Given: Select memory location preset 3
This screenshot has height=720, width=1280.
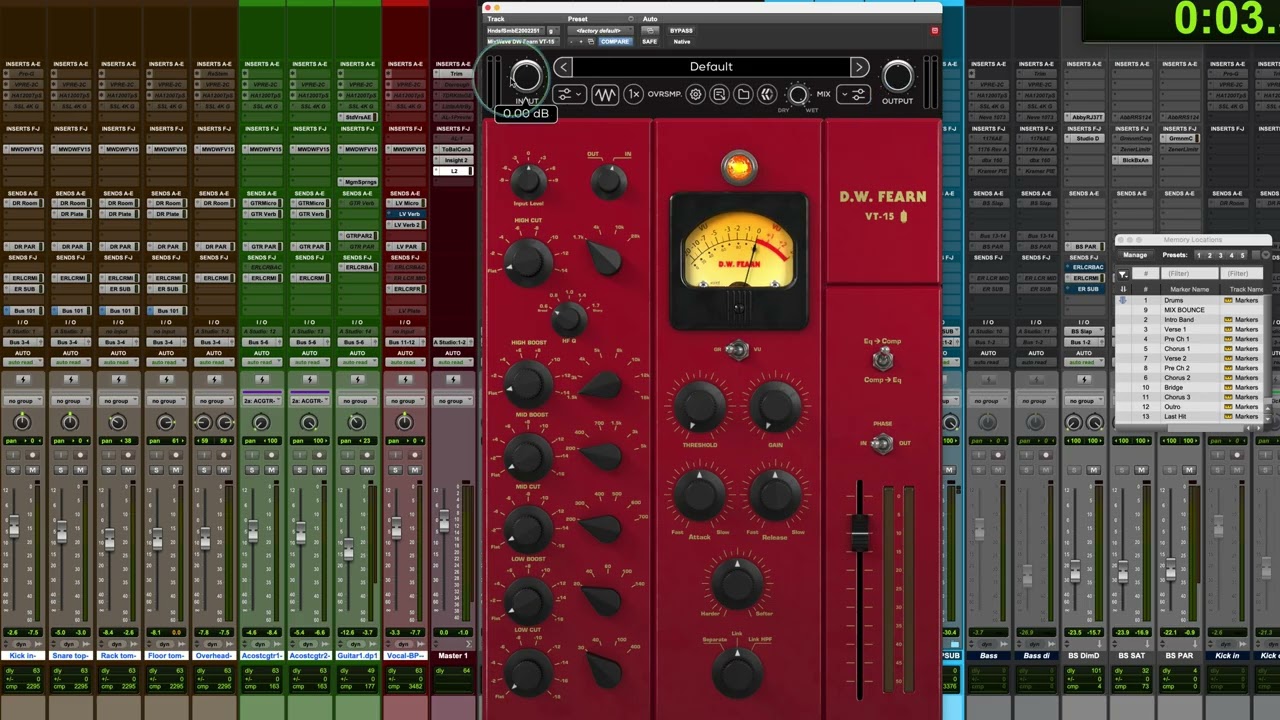Looking at the screenshot, I should 1222,255.
